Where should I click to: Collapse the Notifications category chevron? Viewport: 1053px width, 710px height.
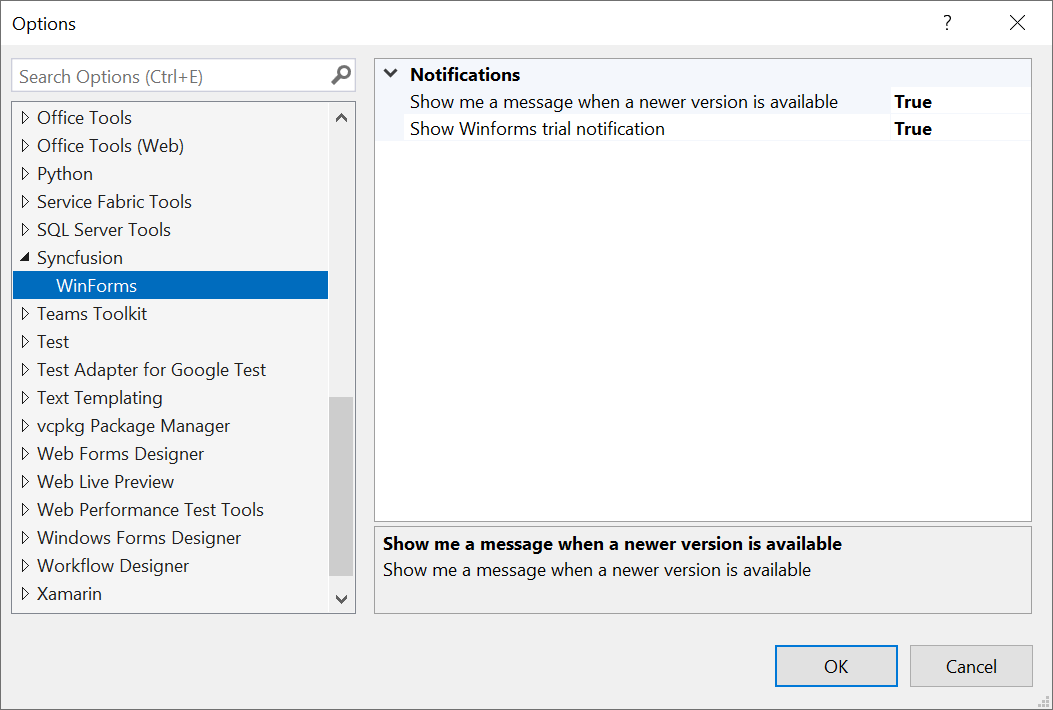pos(390,74)
